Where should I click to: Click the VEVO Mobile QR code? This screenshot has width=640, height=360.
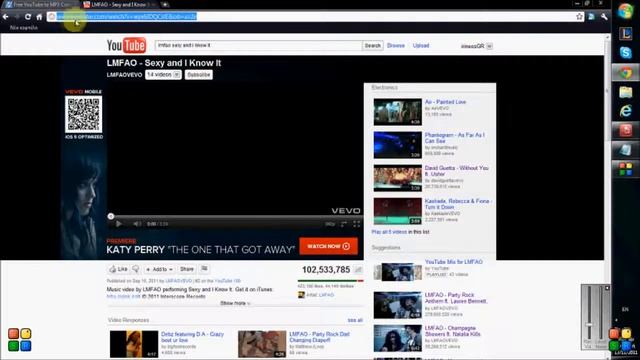[x=83, y=114]
